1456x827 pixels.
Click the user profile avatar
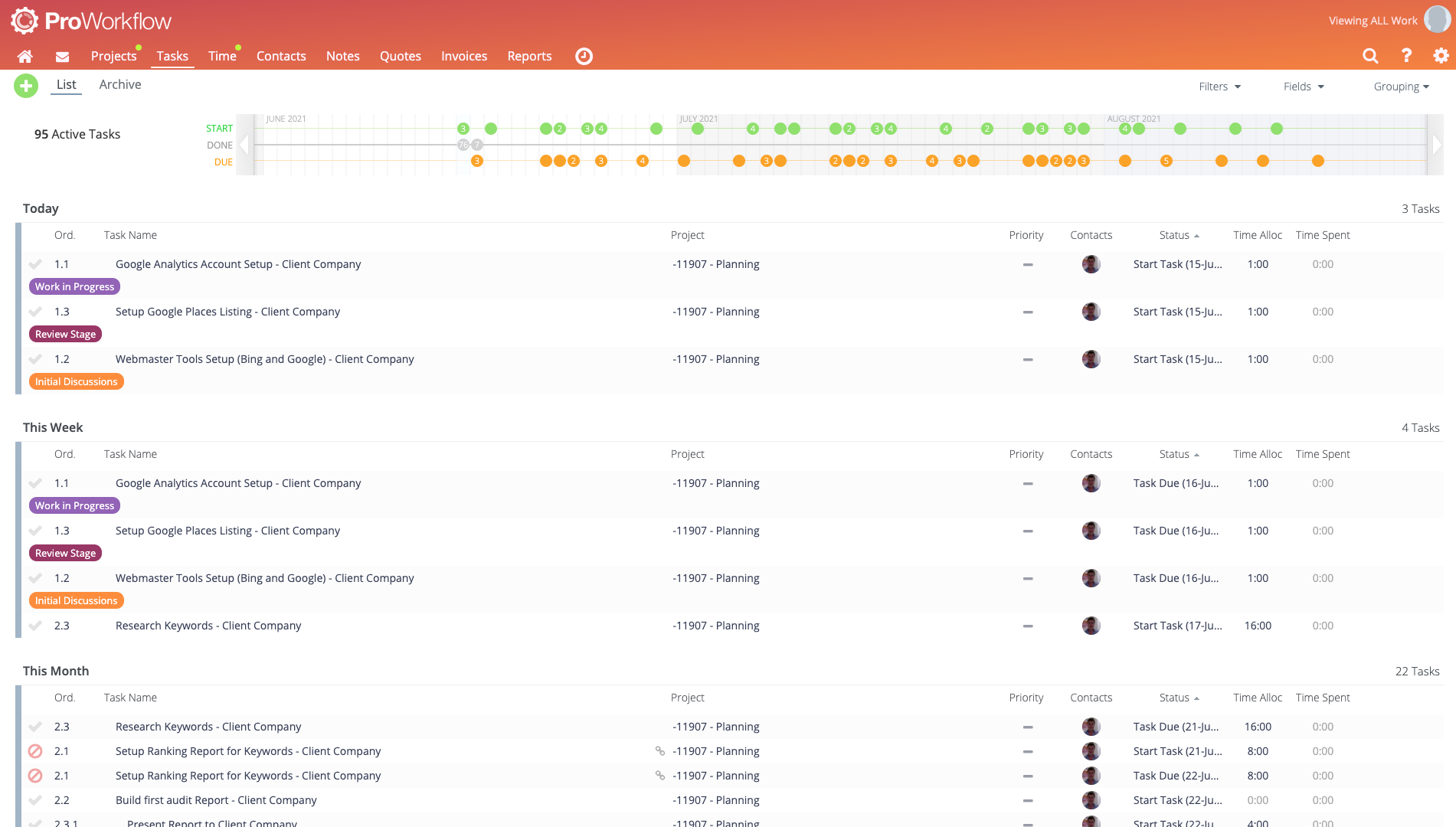click(x=1437, y=20)
